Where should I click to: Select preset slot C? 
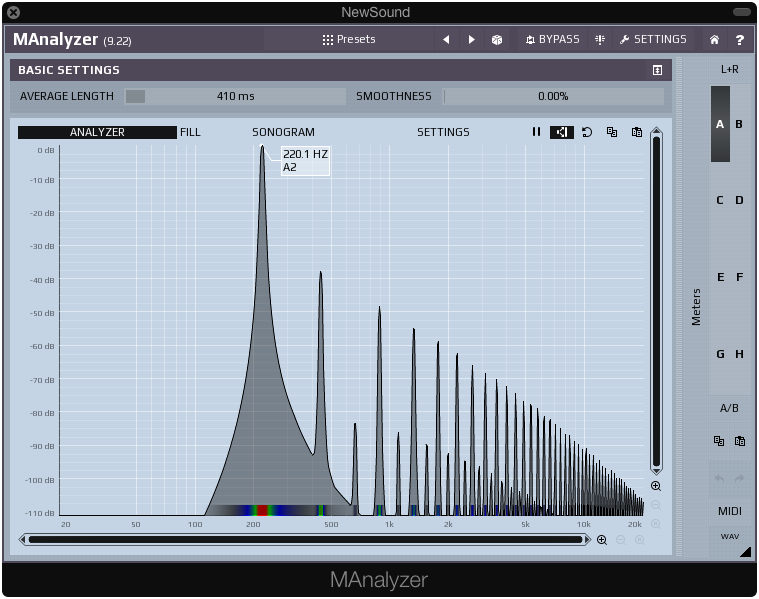(720, 200)
